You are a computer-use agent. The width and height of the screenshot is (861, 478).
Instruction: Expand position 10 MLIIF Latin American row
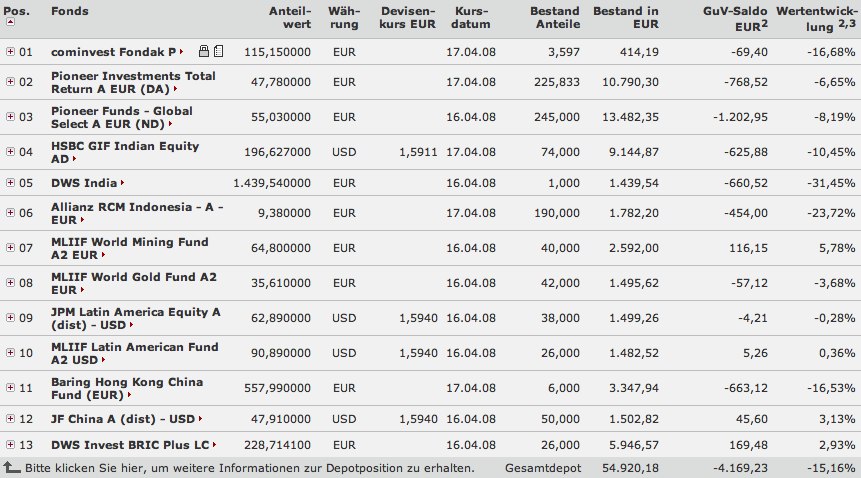[x=10, y=352]
